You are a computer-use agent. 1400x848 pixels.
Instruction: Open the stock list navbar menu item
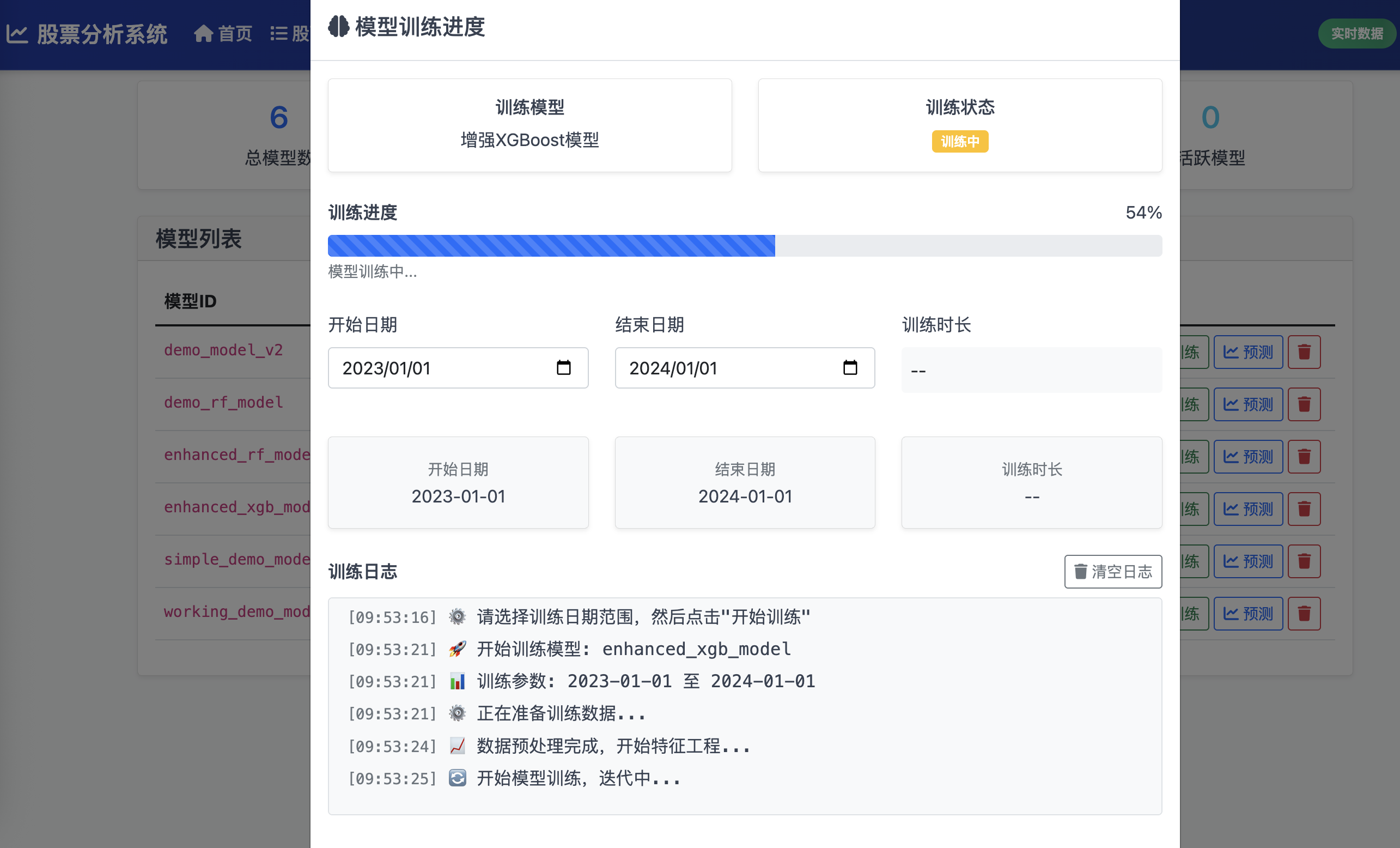point(290,34)
